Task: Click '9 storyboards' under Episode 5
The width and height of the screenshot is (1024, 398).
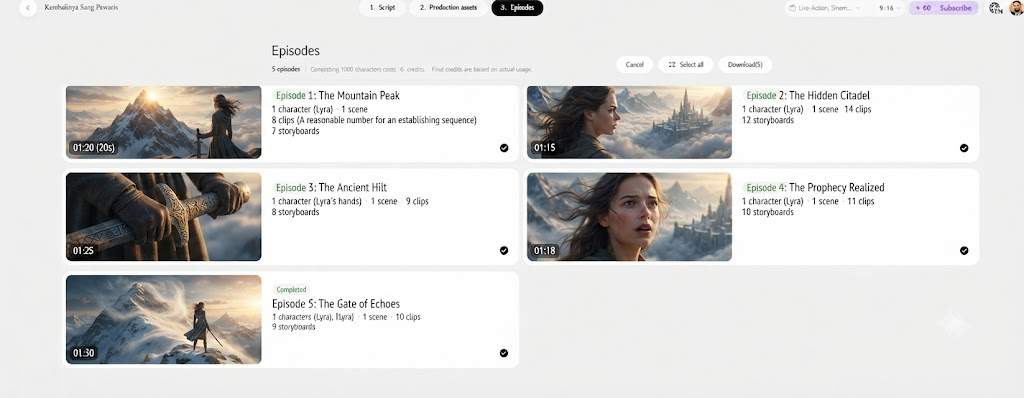Action: 294,327
